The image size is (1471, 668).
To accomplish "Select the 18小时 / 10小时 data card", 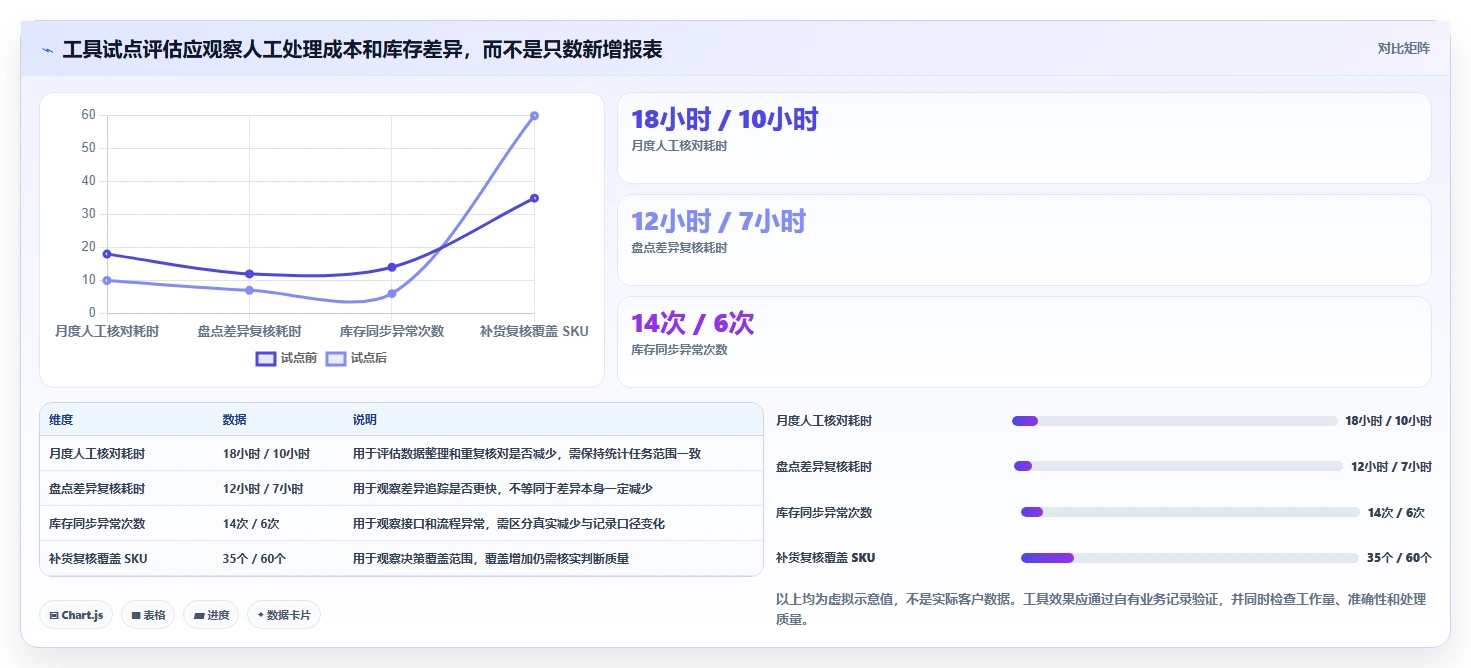I will [1024, 138].
